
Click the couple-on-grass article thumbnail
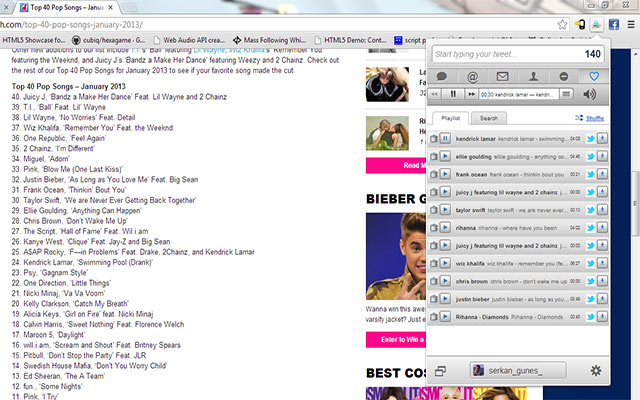tap(387, 133)
